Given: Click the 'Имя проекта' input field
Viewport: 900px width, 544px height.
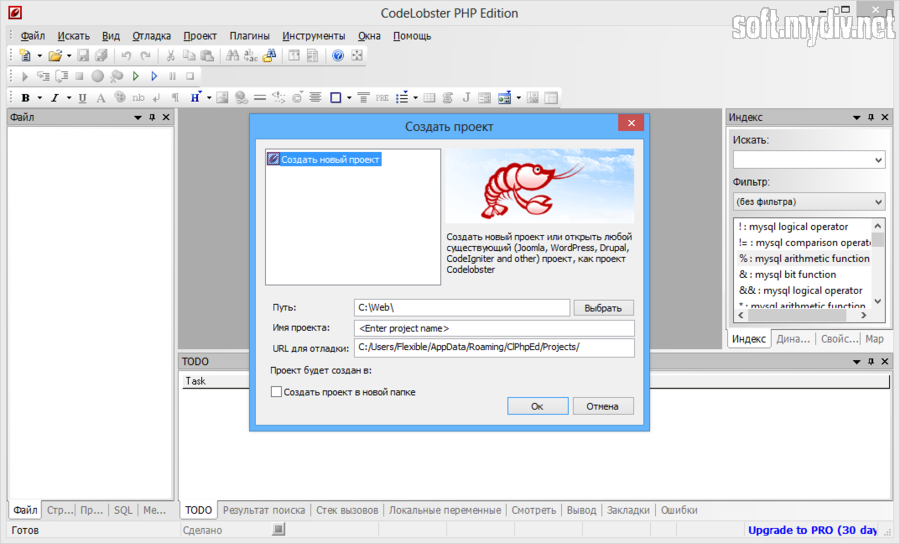Looking at the screenshot, I should 494,328.
